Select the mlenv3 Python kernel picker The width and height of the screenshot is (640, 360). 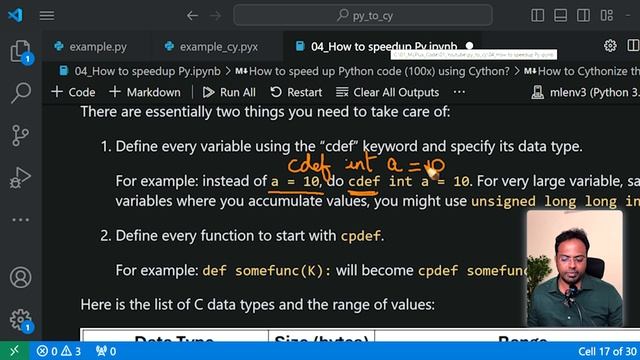point(585,92)
